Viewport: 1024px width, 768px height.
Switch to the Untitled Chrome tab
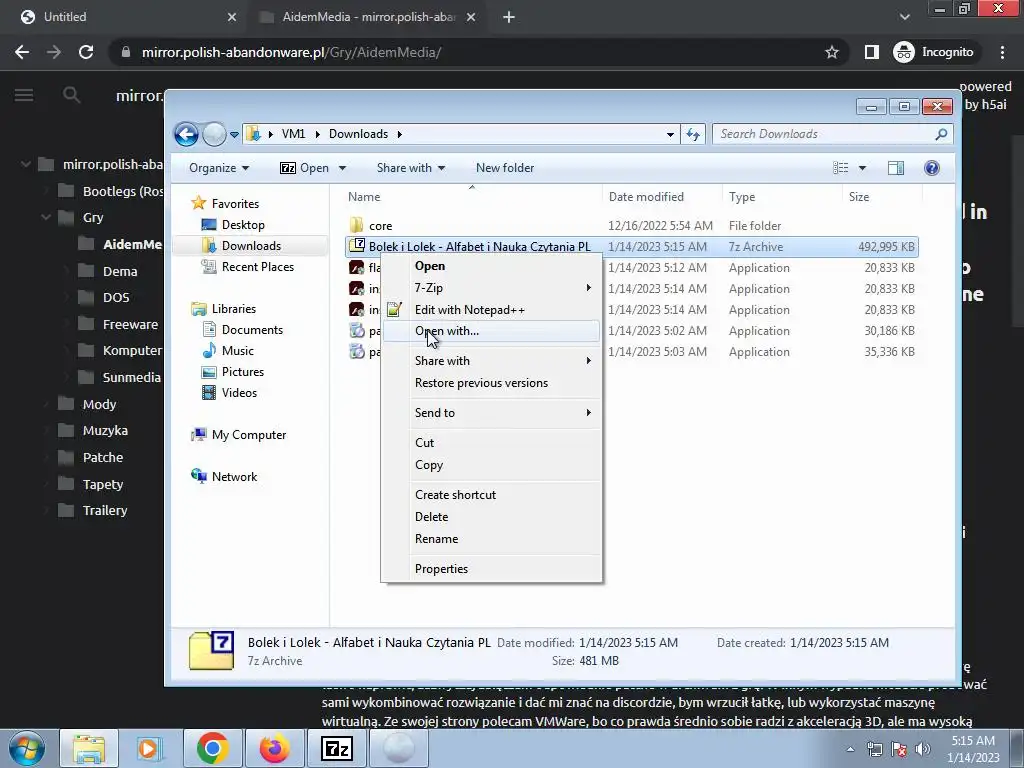pos(124,17)
